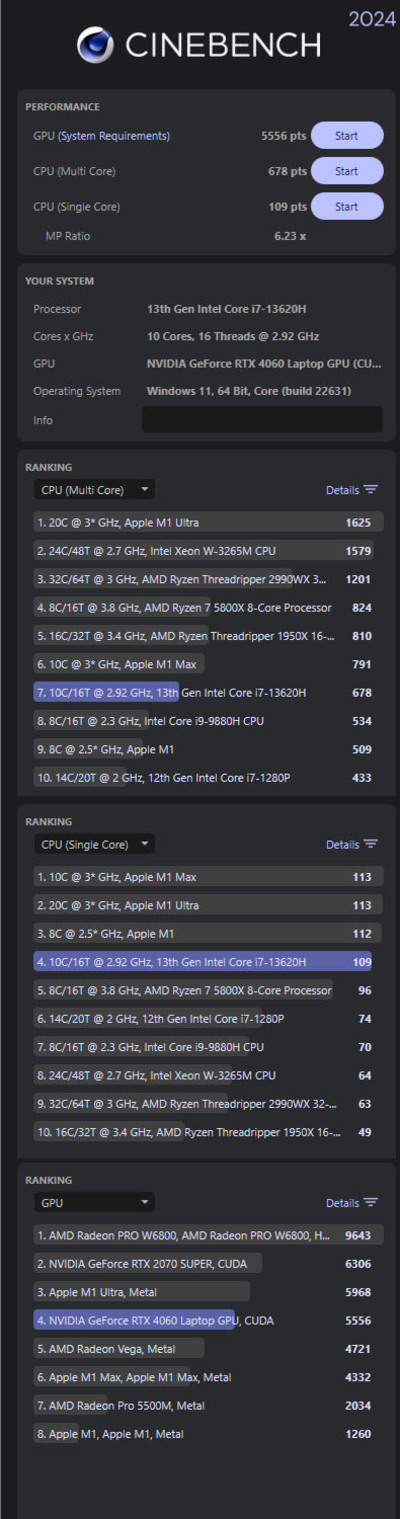Start the CPU Single Core test
Screen dimensions: 400x1519
pos(347,207)
